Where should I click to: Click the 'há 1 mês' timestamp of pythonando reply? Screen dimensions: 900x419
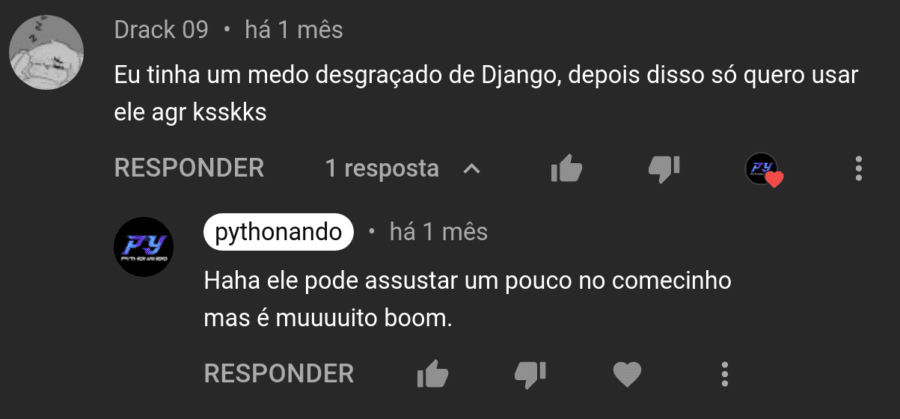439,232
